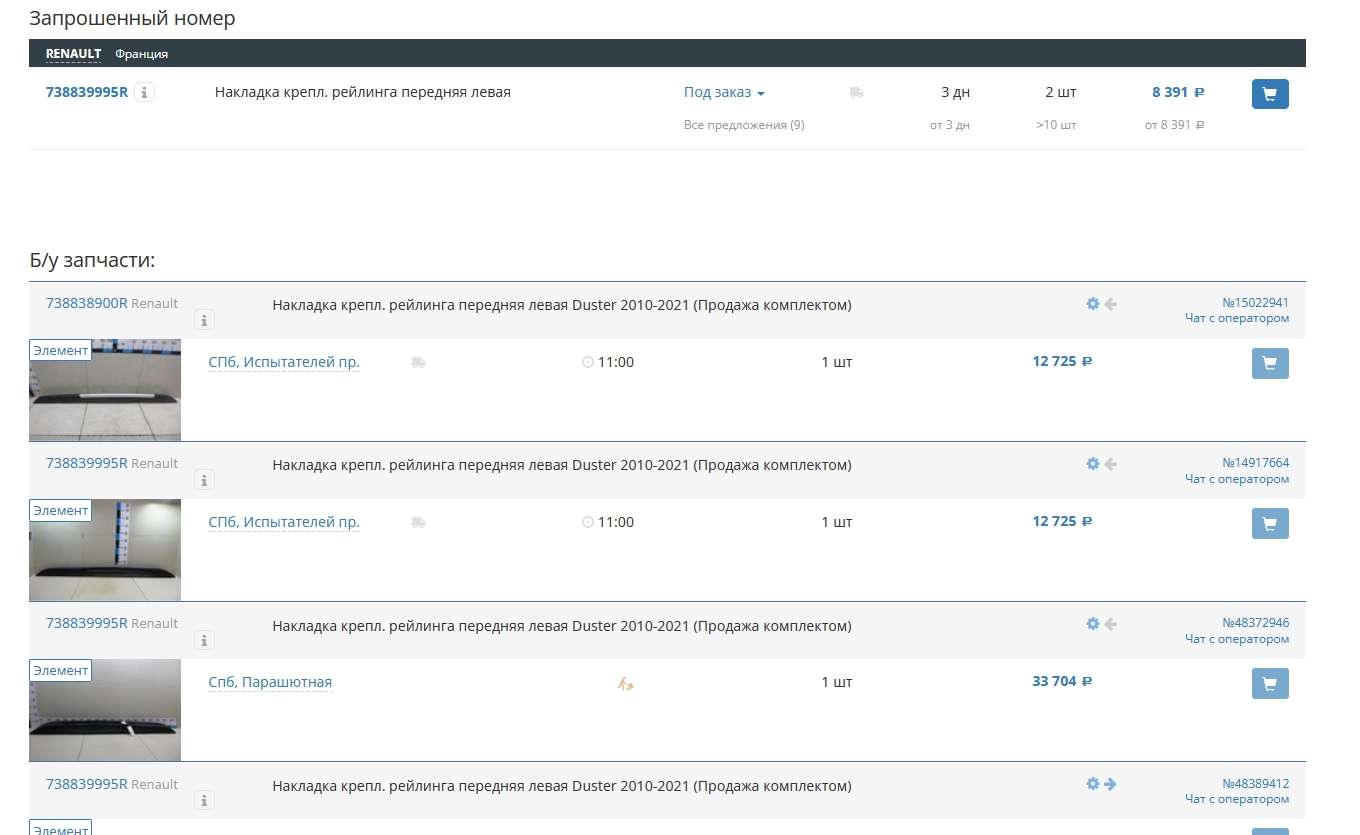This screenshot has height=835, width=1360.
Task: Open listing number №15022941
Action: click(1256, 303)
